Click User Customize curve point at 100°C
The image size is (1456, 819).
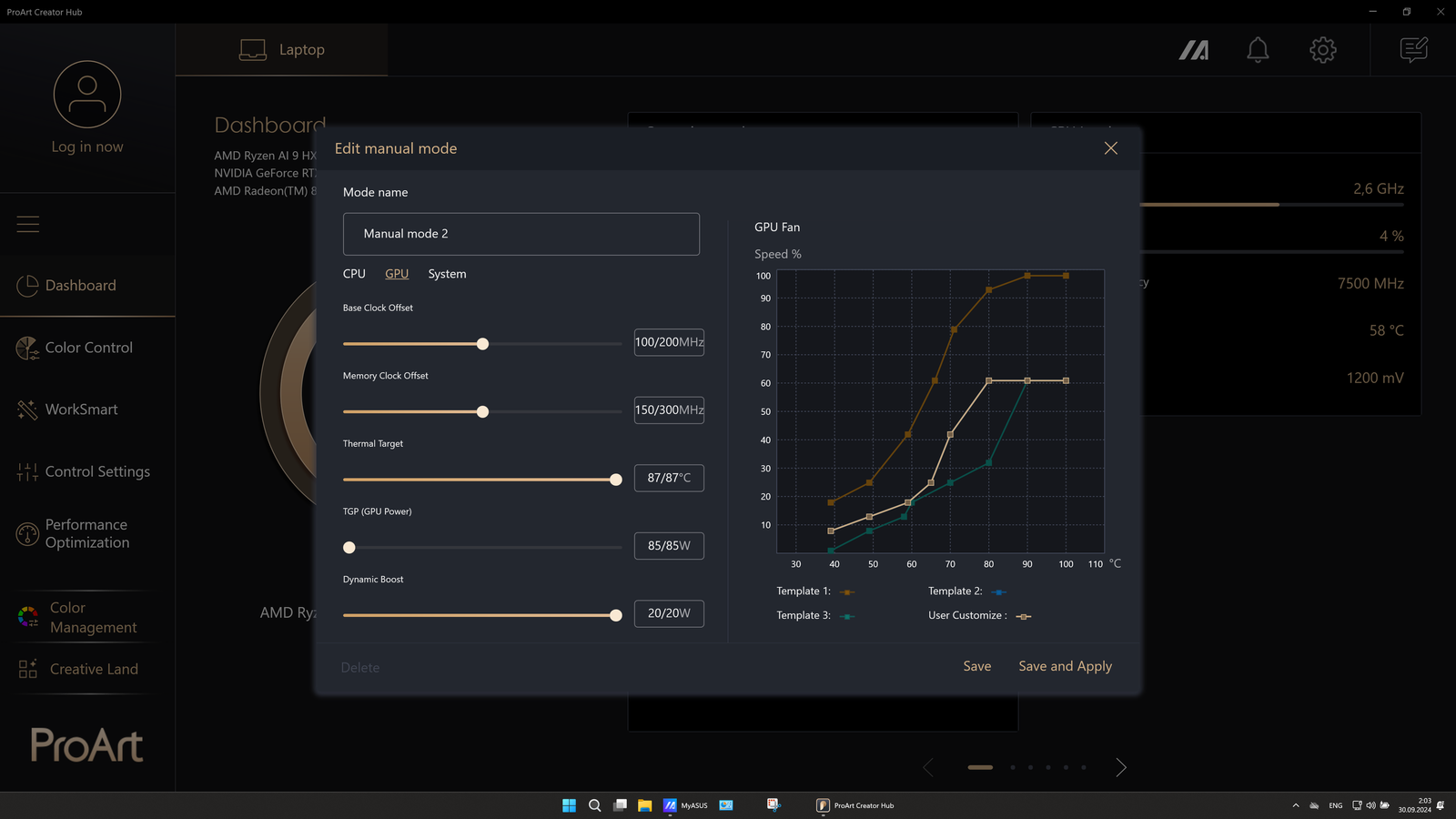coord(1067,380)
